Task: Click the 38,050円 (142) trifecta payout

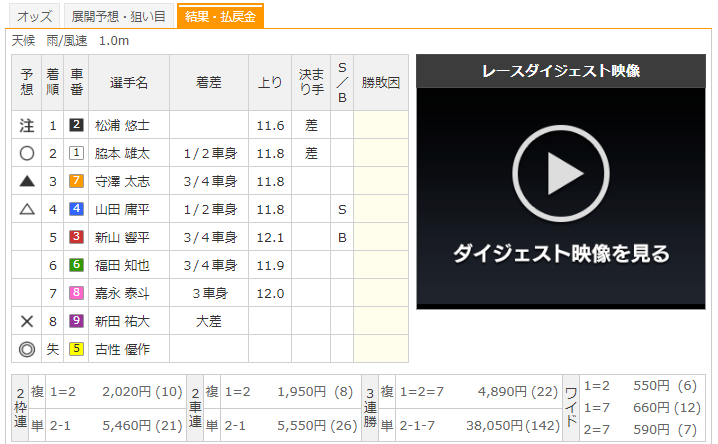Action: click(x=513, y=426)
